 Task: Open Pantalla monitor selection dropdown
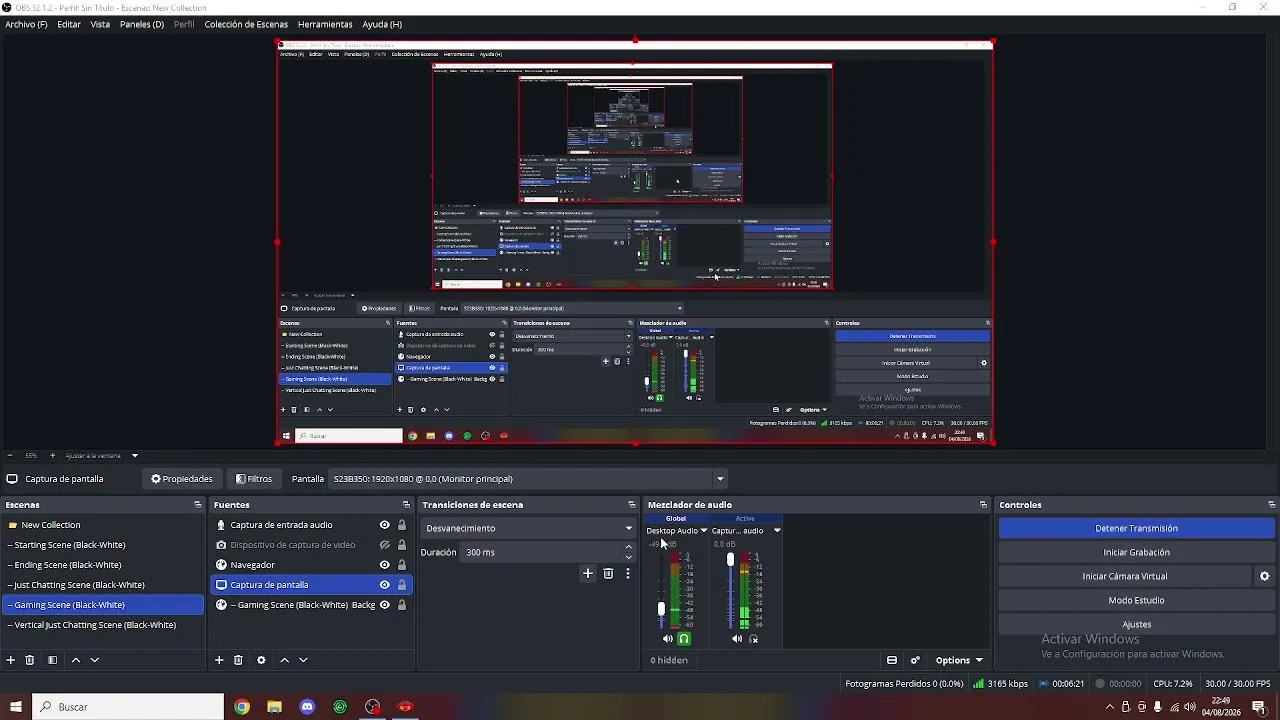click(x=528, y=479)
